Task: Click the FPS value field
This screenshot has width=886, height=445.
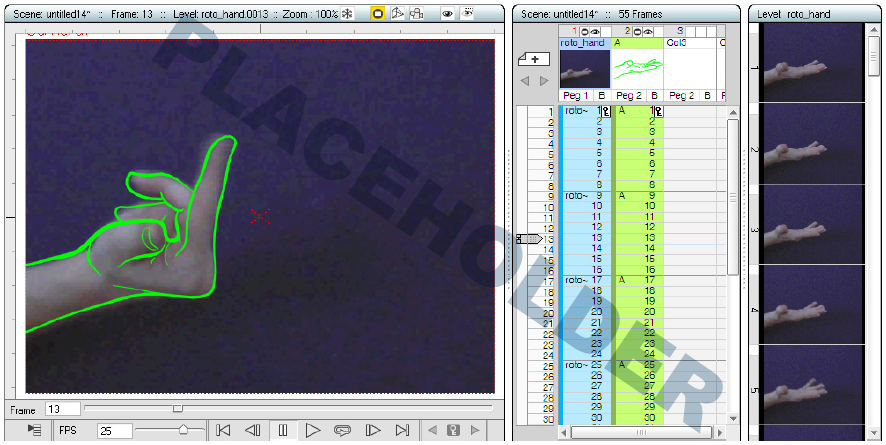Action: [115, 431]
